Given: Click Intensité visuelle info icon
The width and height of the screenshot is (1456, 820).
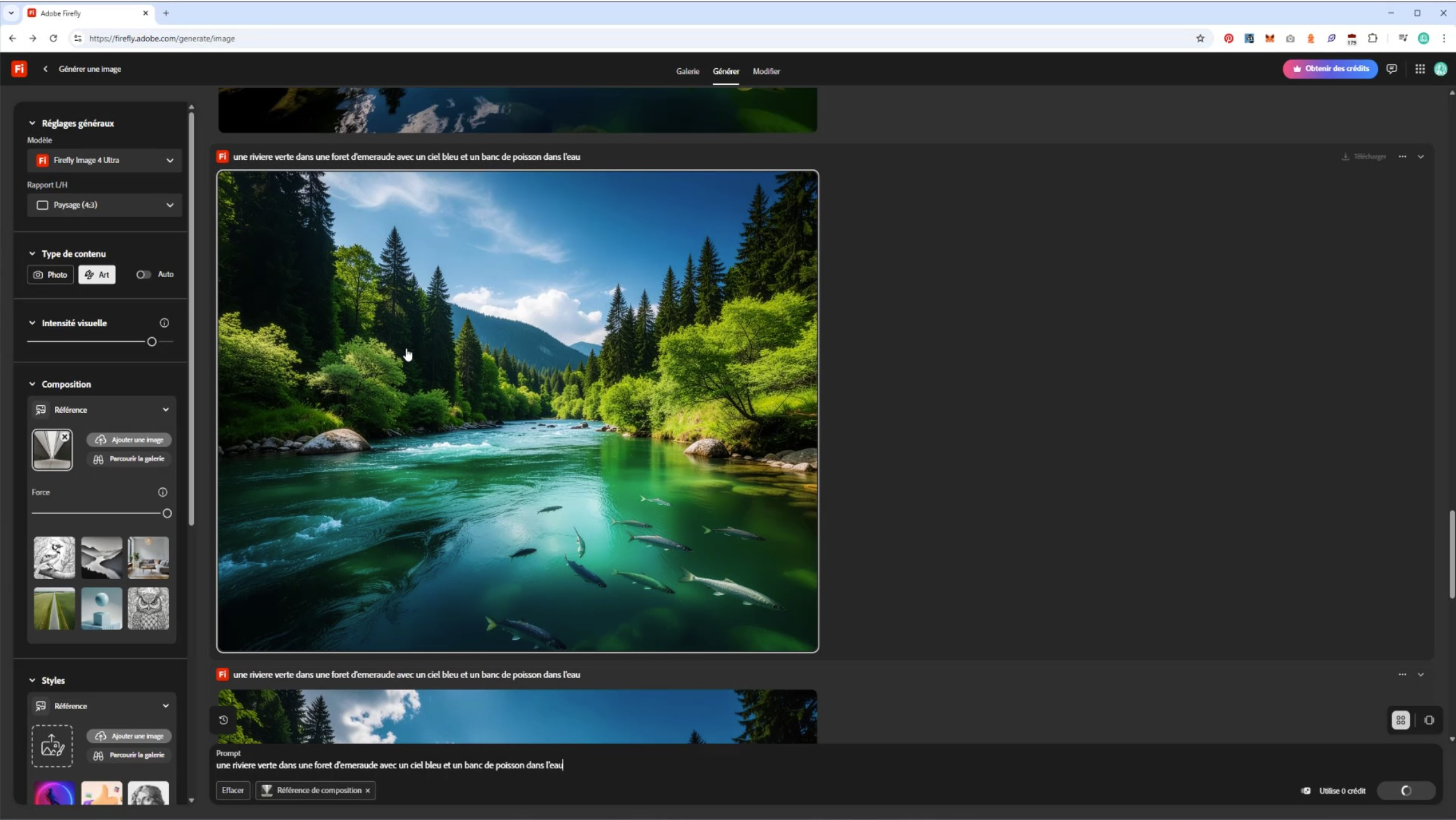Looking at the screenshot, I should (x=164, y=323).
